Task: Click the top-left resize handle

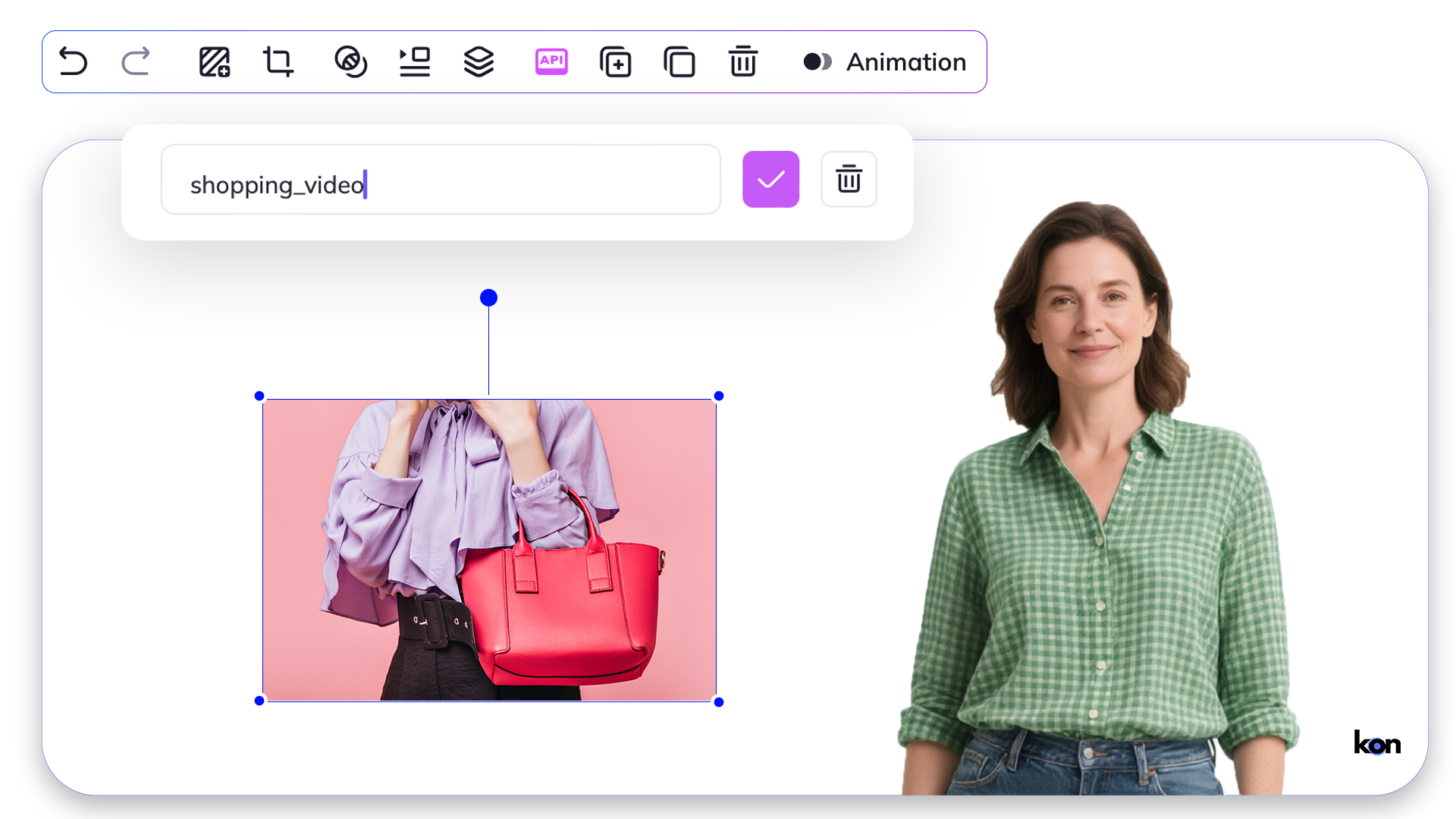Action: pos(259,396)
